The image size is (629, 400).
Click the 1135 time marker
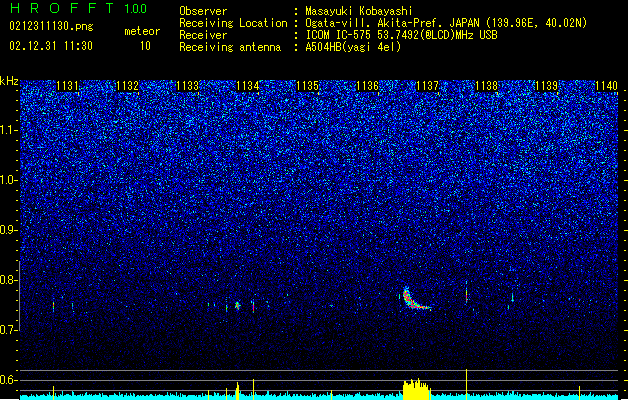click(307, 86)
